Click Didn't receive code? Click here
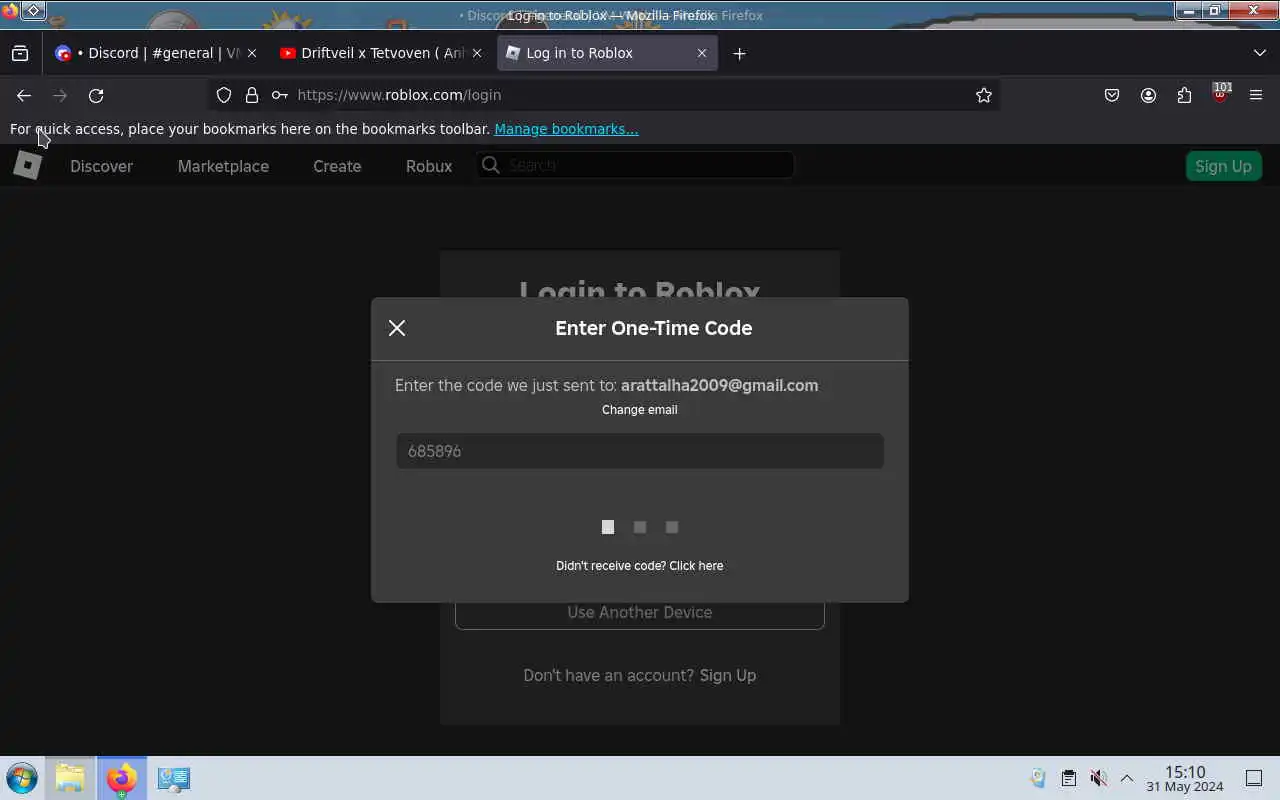Image resolution: width=1280 pixels, height=800 pixels. click(640, 566)
